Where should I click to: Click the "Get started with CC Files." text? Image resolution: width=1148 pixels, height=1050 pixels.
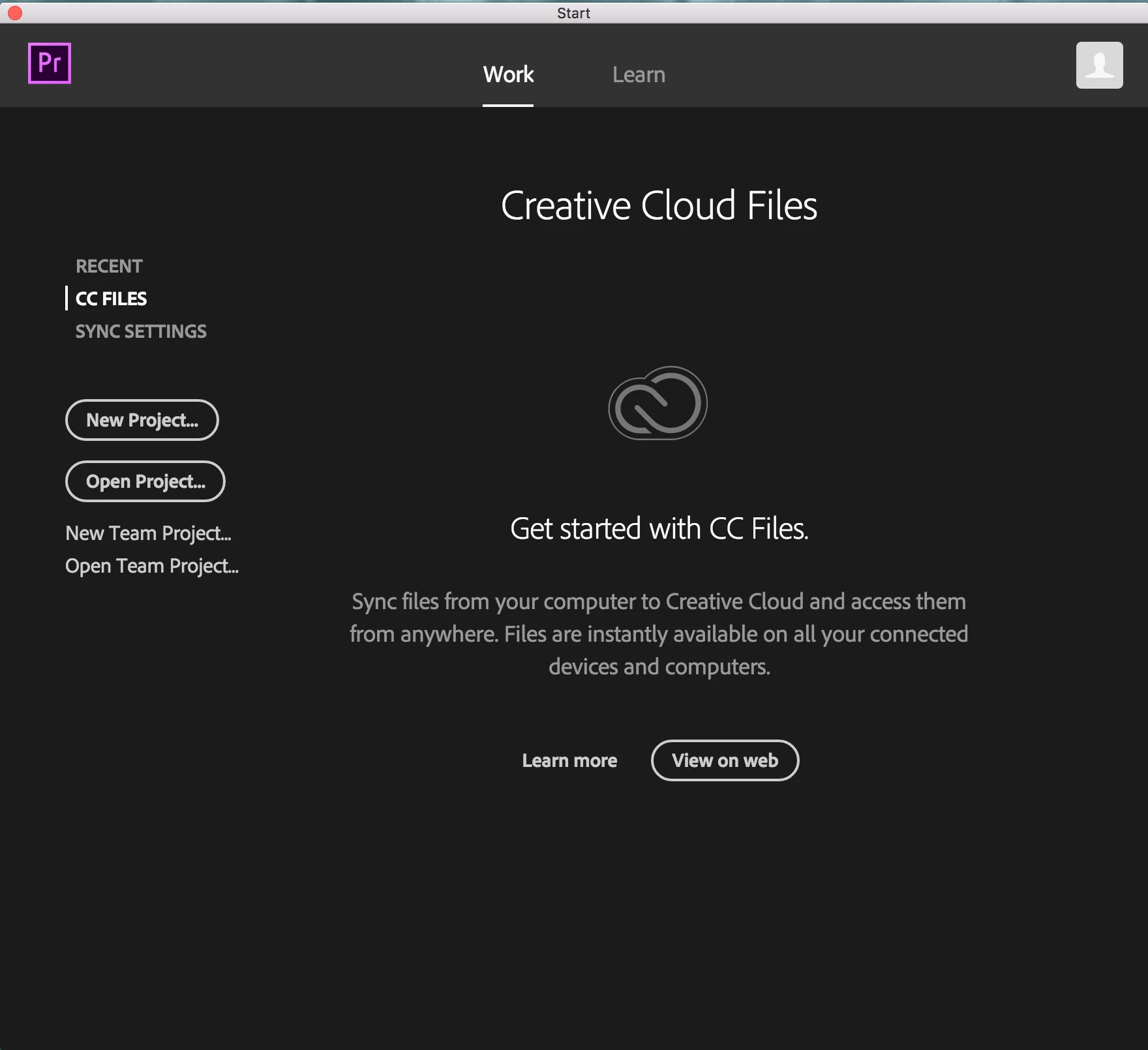coord(659,528)
